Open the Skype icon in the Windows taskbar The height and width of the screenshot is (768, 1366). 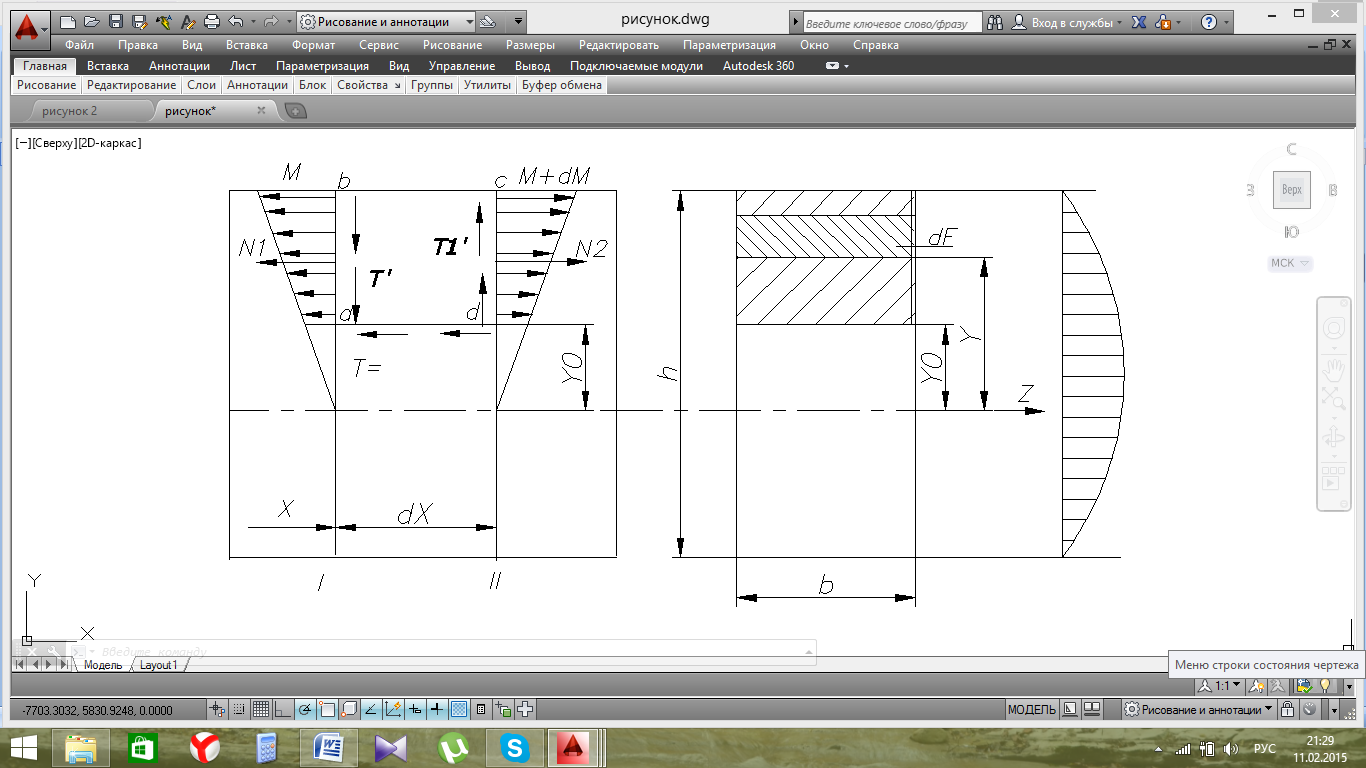pos(516,747)
